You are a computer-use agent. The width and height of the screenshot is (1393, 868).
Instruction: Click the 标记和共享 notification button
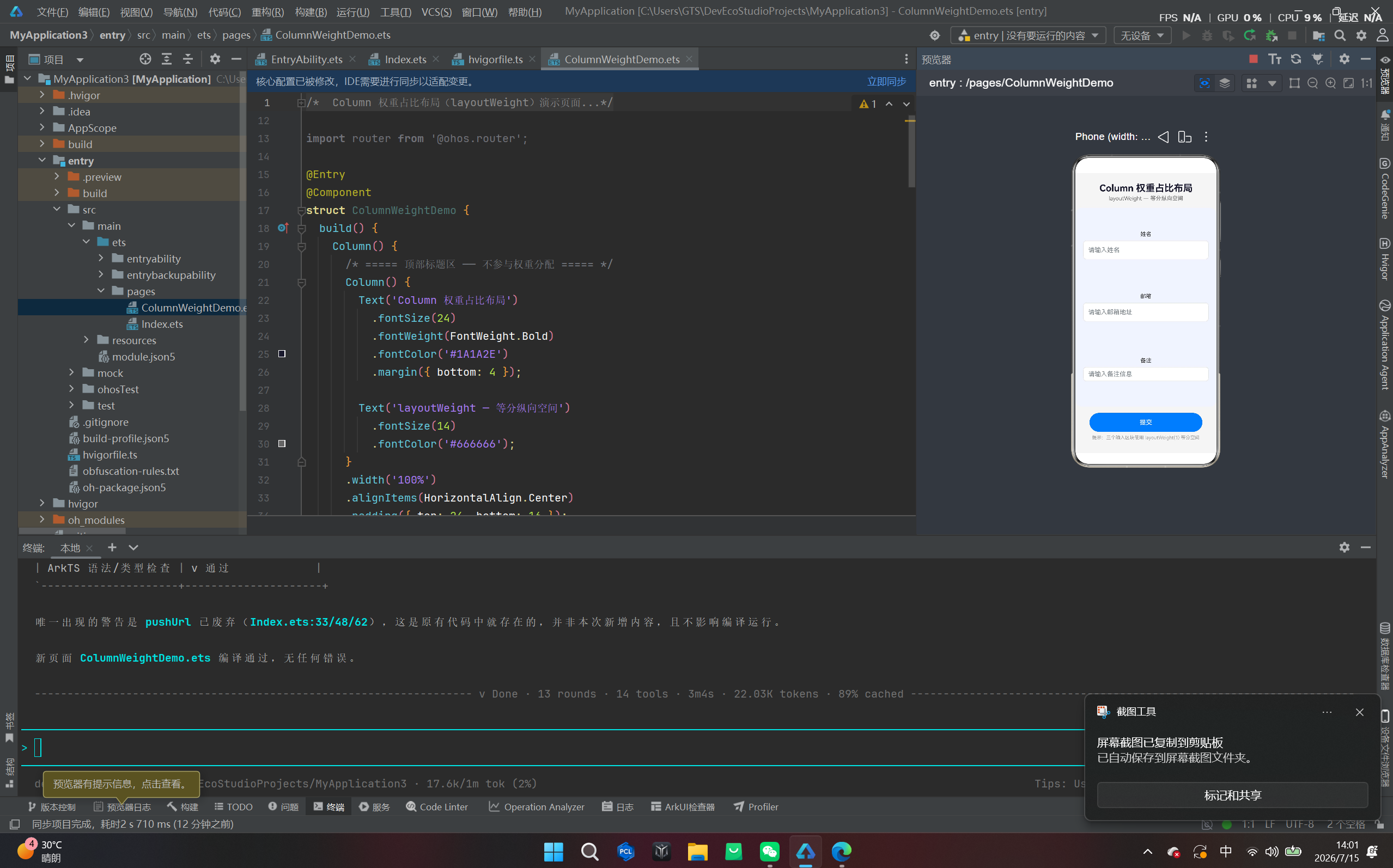[1232, 795]
